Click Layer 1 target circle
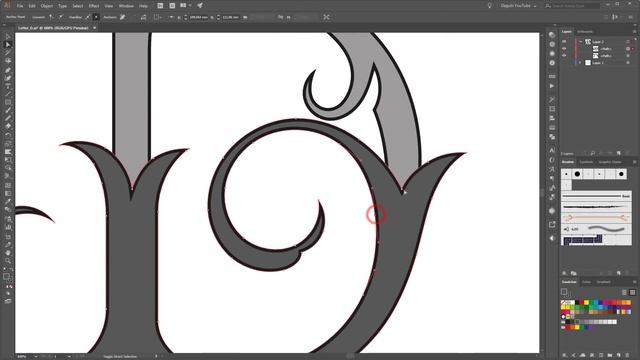640x360 pixels. click(628, 62)
